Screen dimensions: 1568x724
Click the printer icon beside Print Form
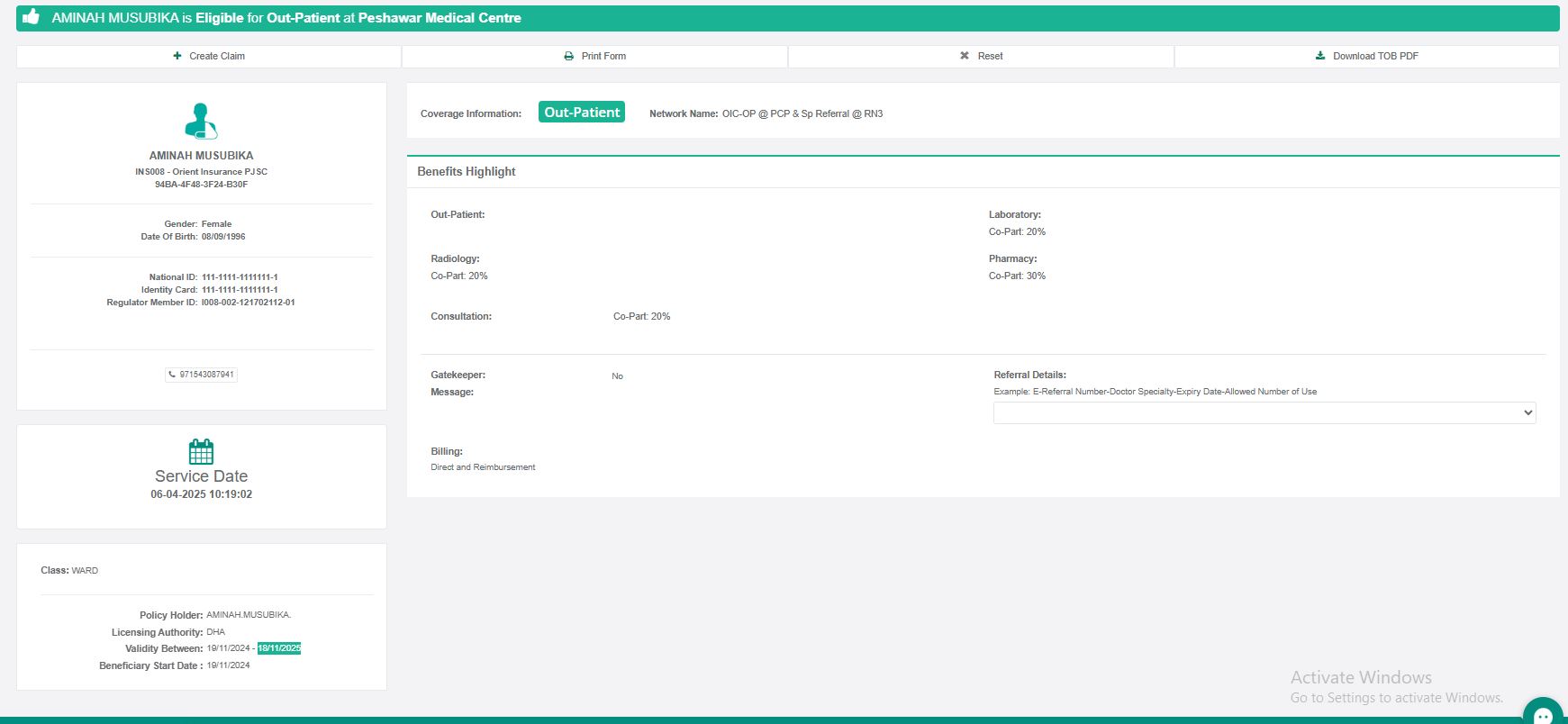pyautogui.click(x=568, y=56)
